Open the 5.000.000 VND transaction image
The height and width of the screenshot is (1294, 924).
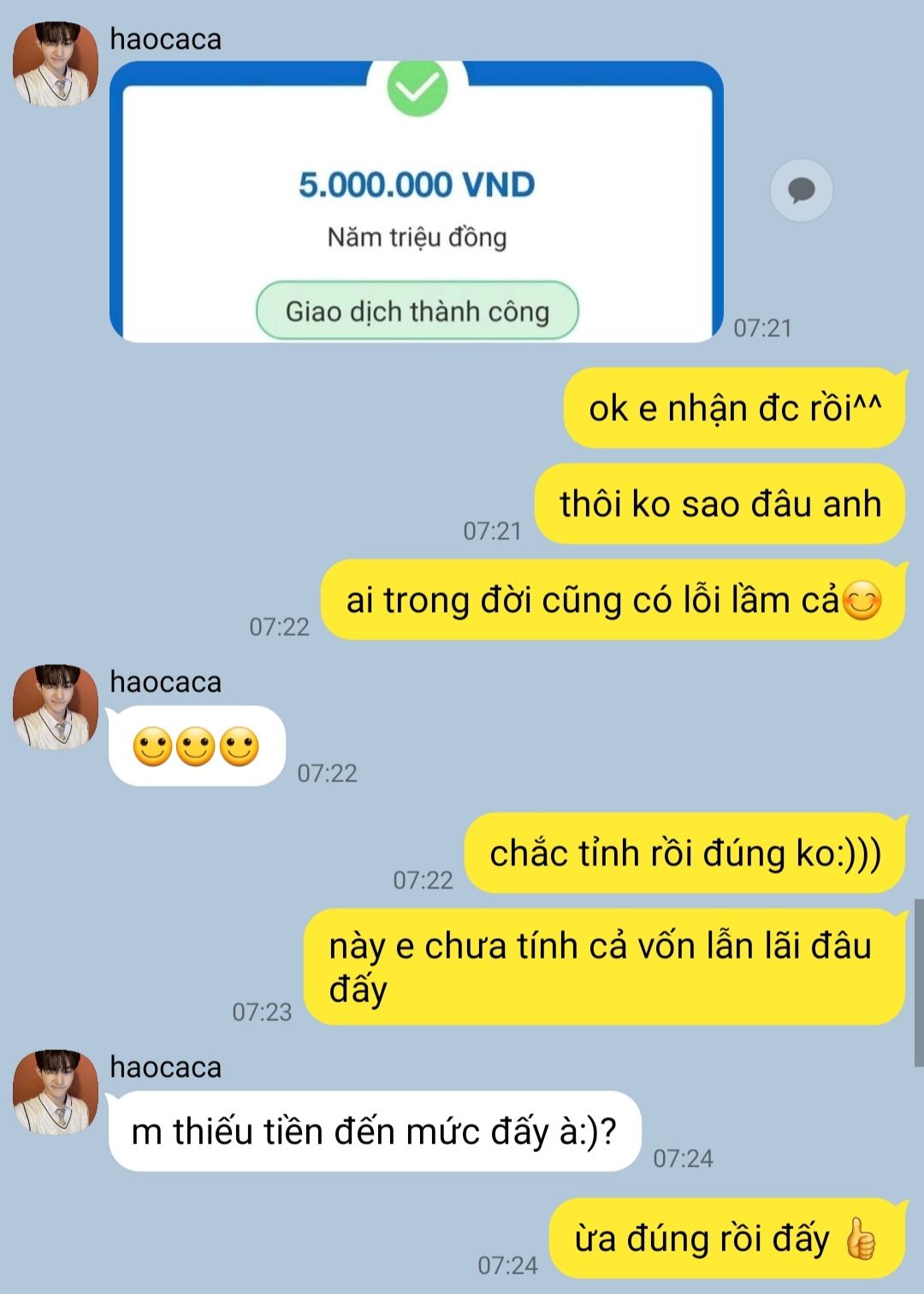pos(417,202)
